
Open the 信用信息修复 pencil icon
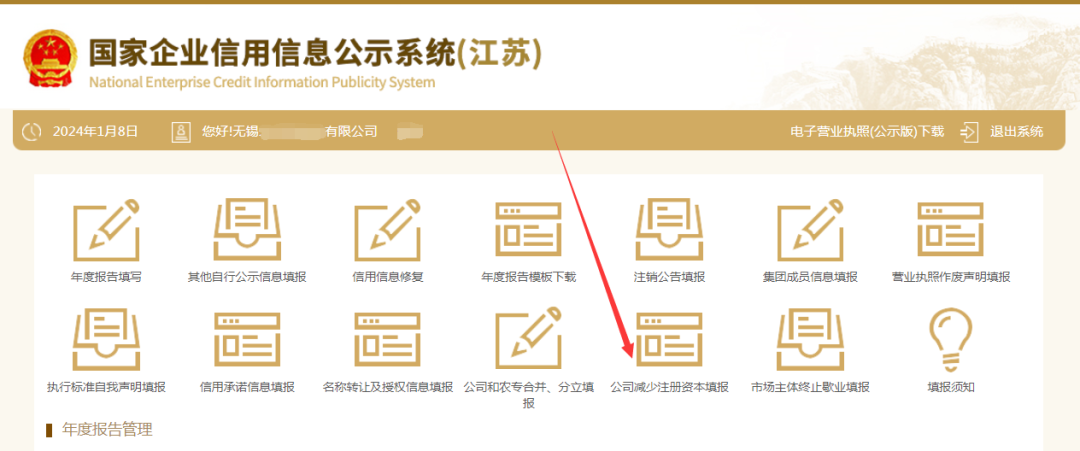point(387,229)
